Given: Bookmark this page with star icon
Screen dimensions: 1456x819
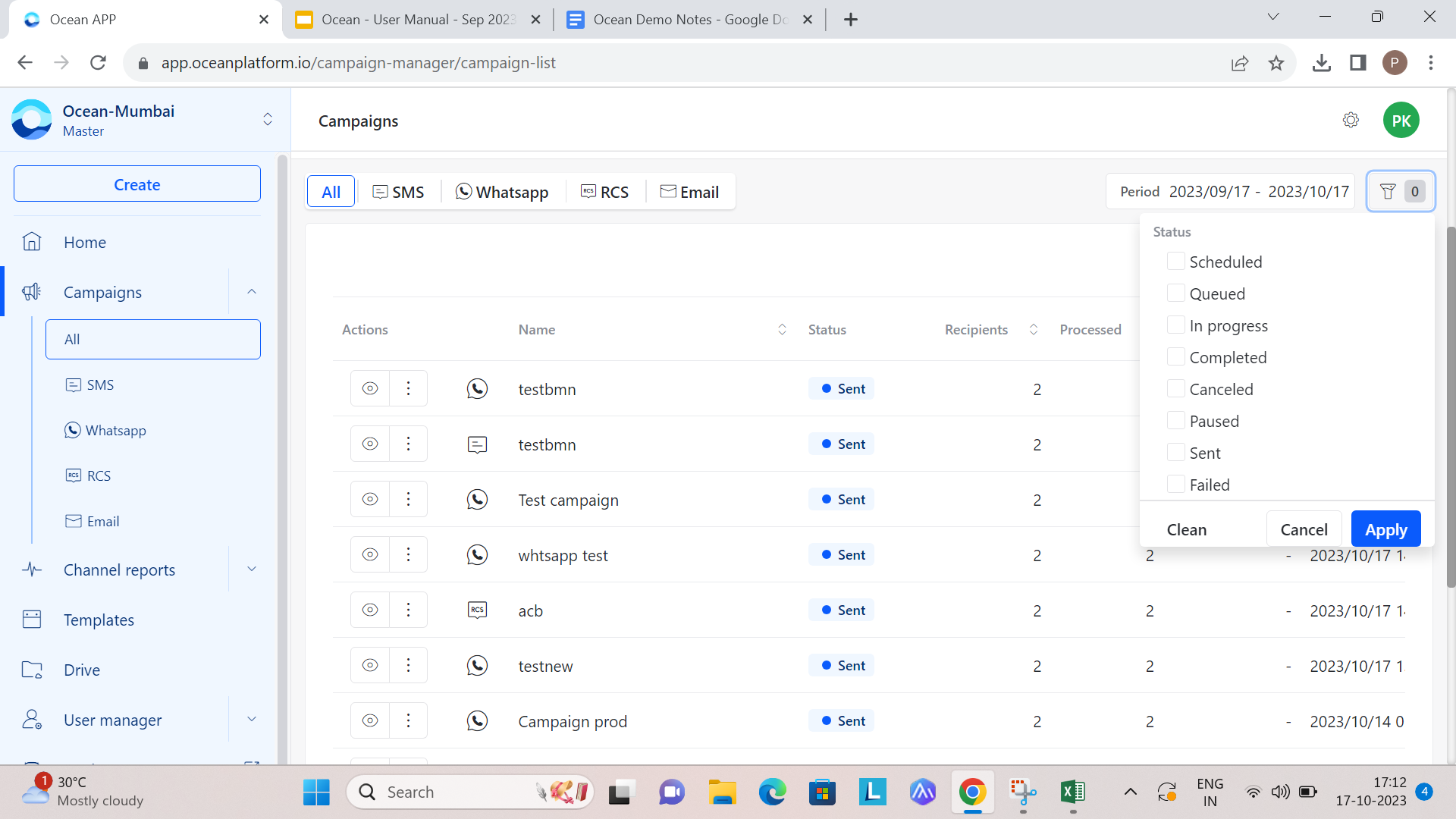Looking at the screenshot, I should click(x=1276, y=63).
